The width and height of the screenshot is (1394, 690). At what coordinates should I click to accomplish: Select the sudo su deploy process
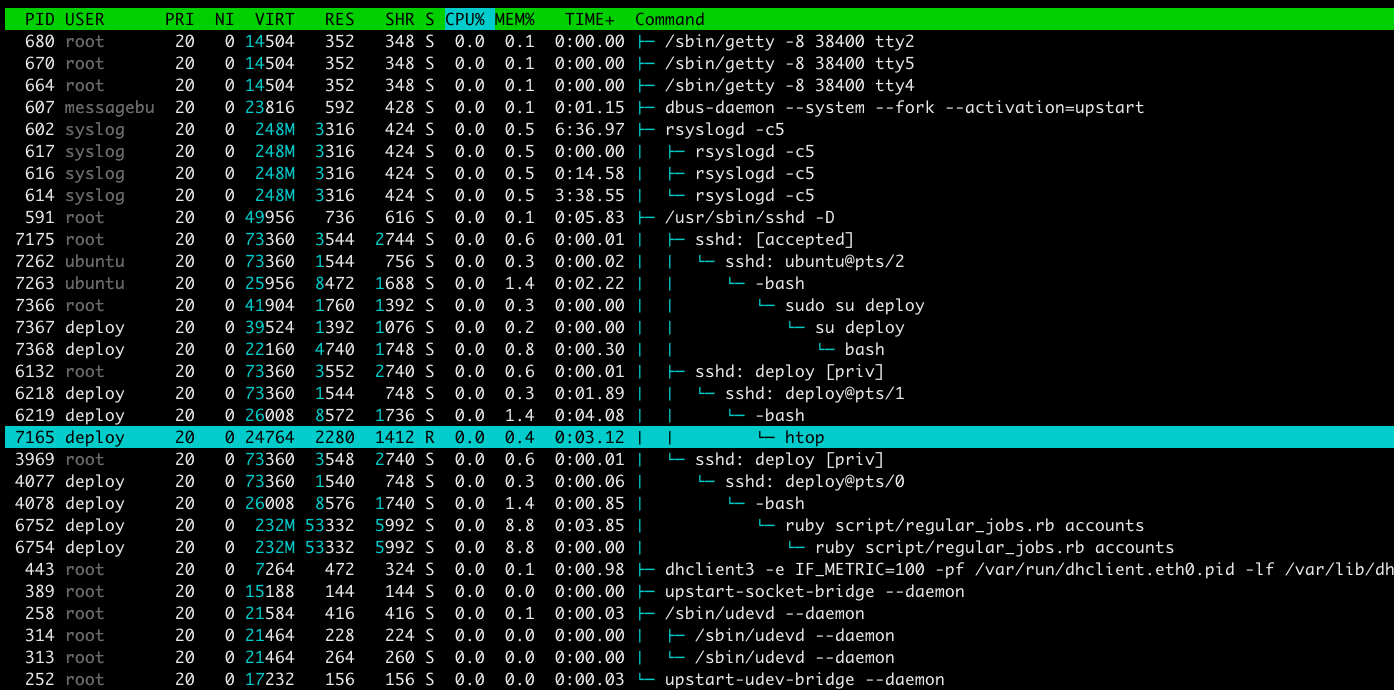(x=854, y=305)
